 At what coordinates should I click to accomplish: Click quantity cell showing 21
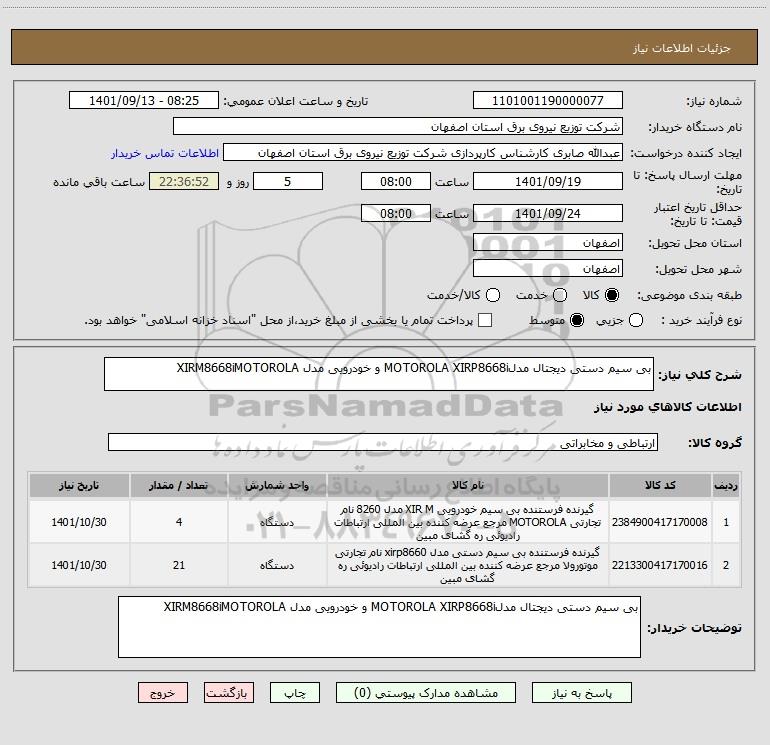pos(178,565)
